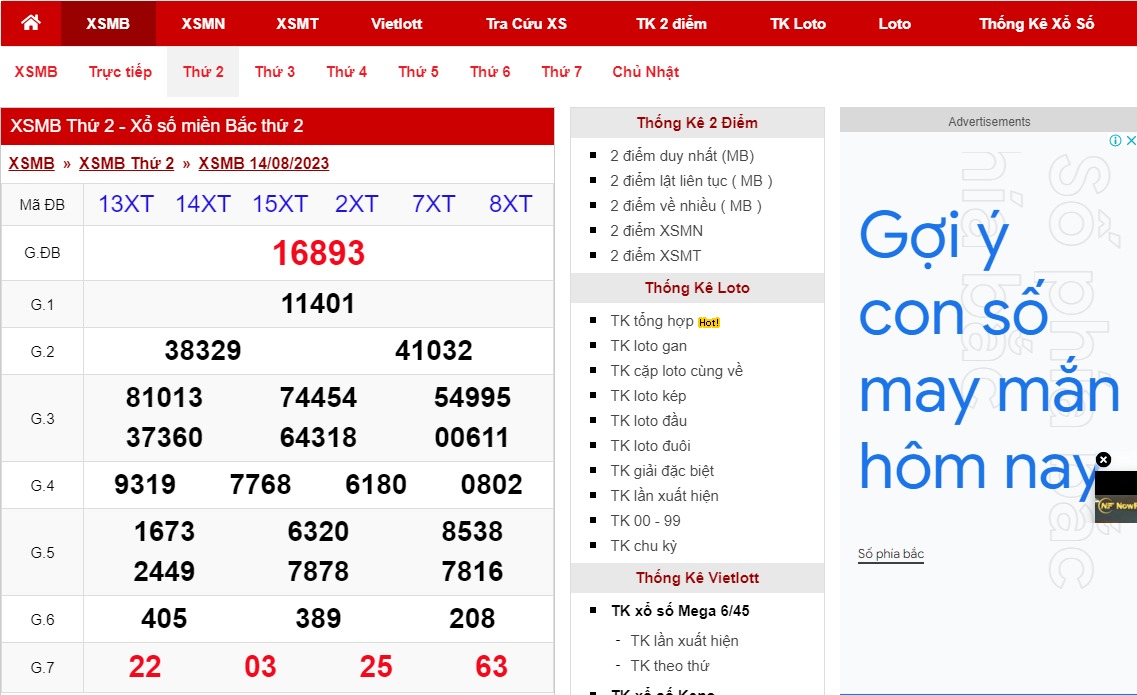Screen dimensions: 1137x695
Task: Select the Trực tiếp tab
Action: coord(120,72)
